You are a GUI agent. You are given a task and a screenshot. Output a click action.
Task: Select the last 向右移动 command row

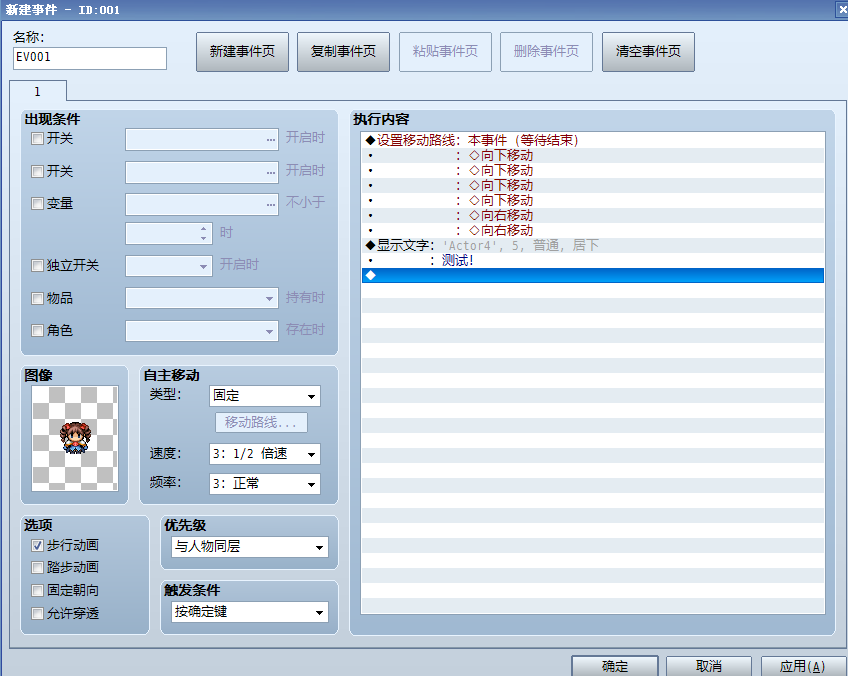593,230
